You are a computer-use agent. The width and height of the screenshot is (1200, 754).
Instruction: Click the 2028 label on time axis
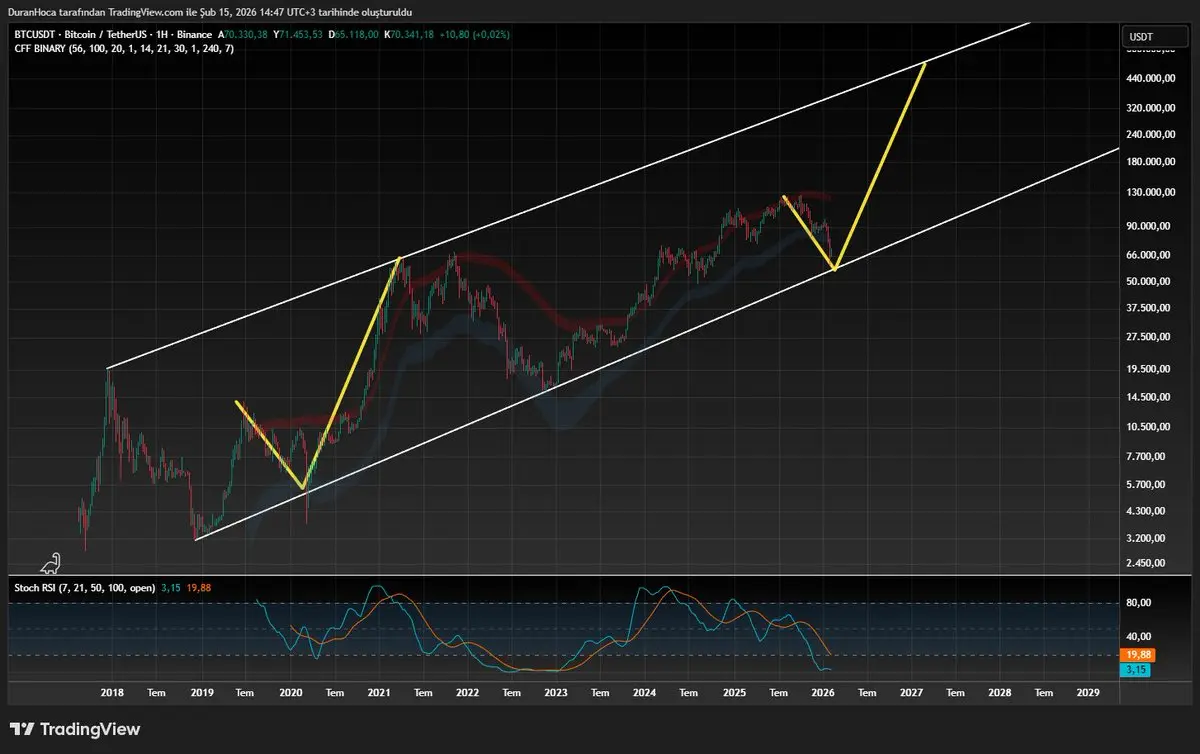click(1000, 692)
